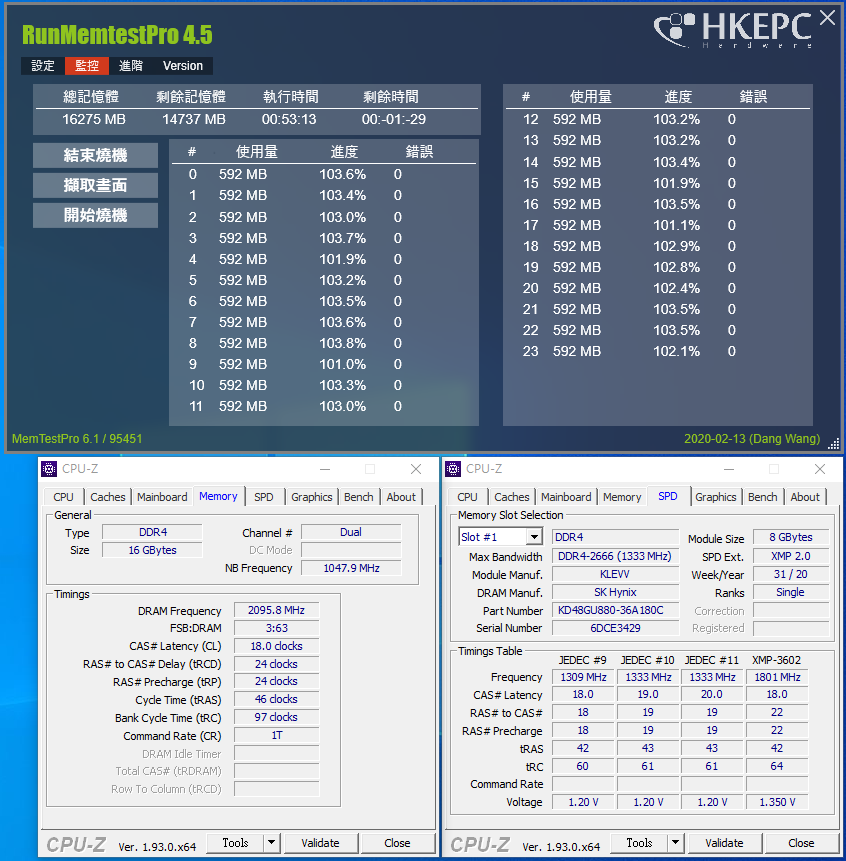The image size is (846, 861).
Task: Click the CPU-Z icon in left window title bar
Action: pos(49,469)
